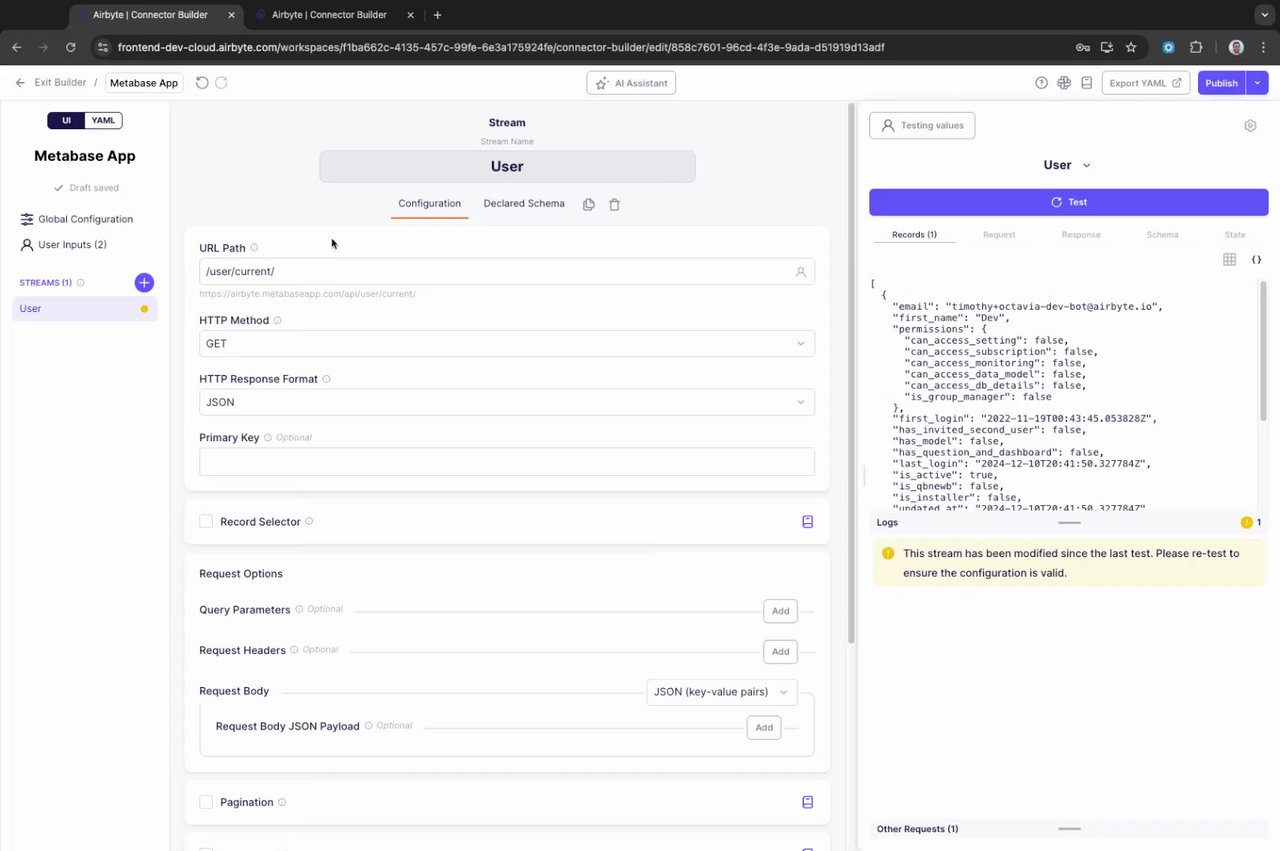Click the user input icon in URL Path field
1280x851 pixels.
[801, 272]
